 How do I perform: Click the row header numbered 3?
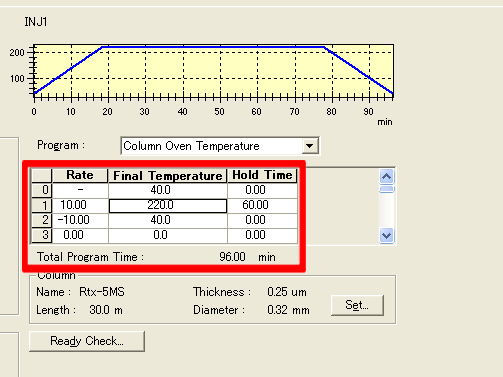coord(42,235)
